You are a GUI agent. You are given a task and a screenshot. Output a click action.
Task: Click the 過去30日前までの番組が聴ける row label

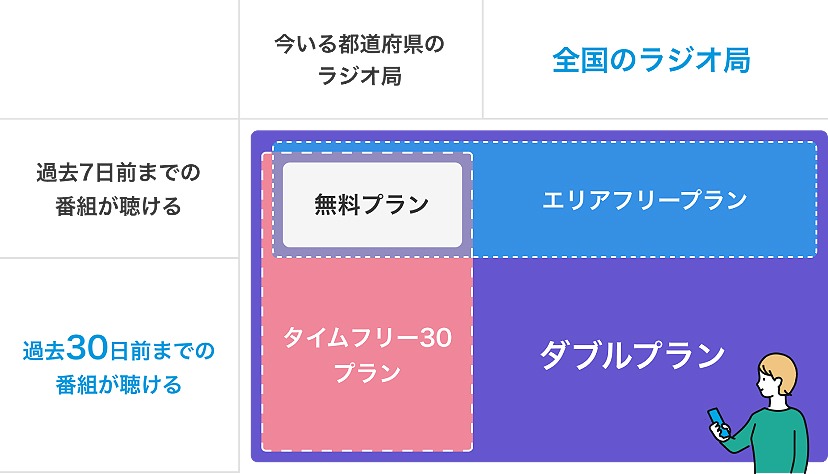click(x=118, y=366)
